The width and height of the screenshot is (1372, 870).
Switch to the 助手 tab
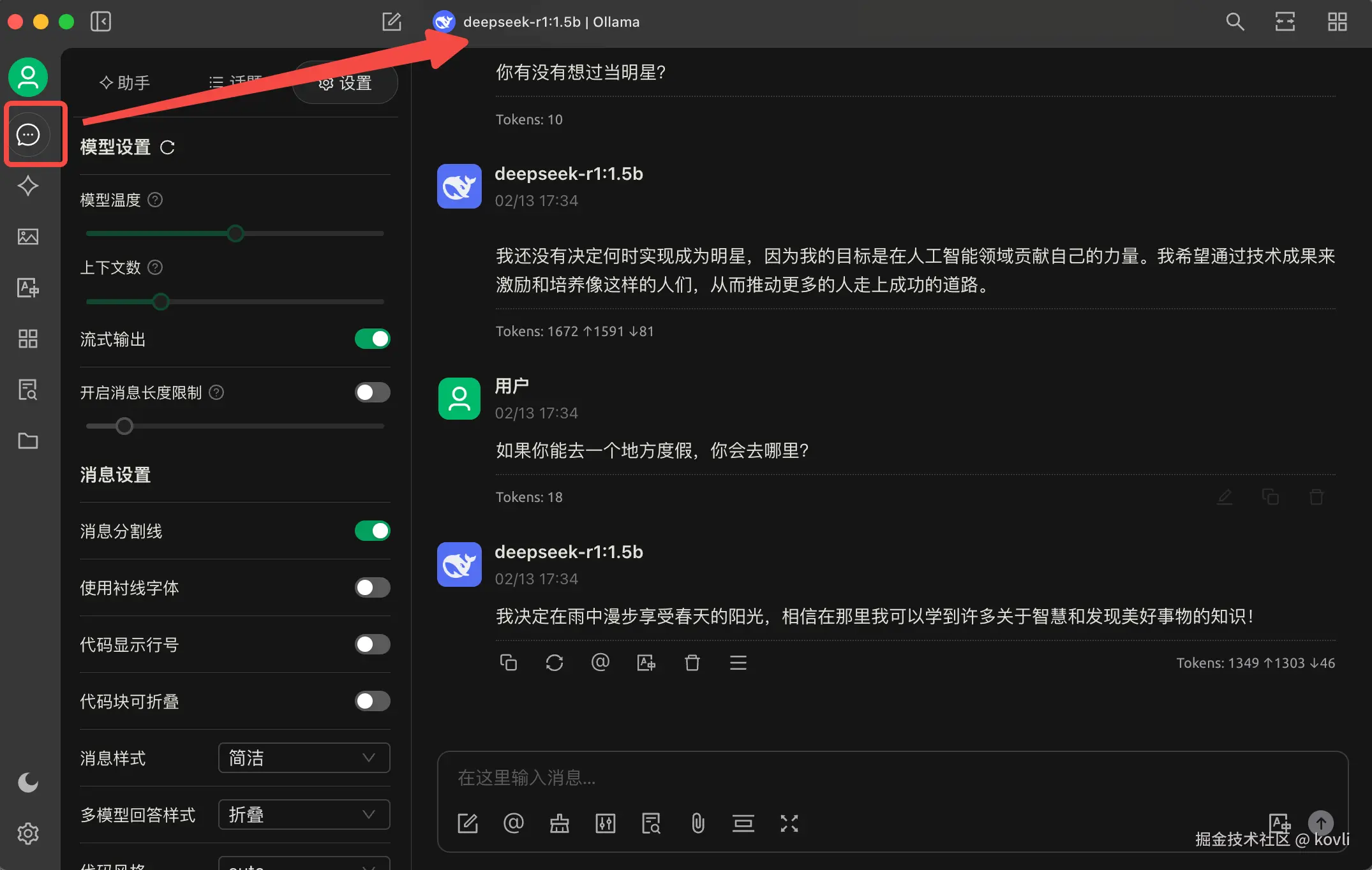point(125,82)
